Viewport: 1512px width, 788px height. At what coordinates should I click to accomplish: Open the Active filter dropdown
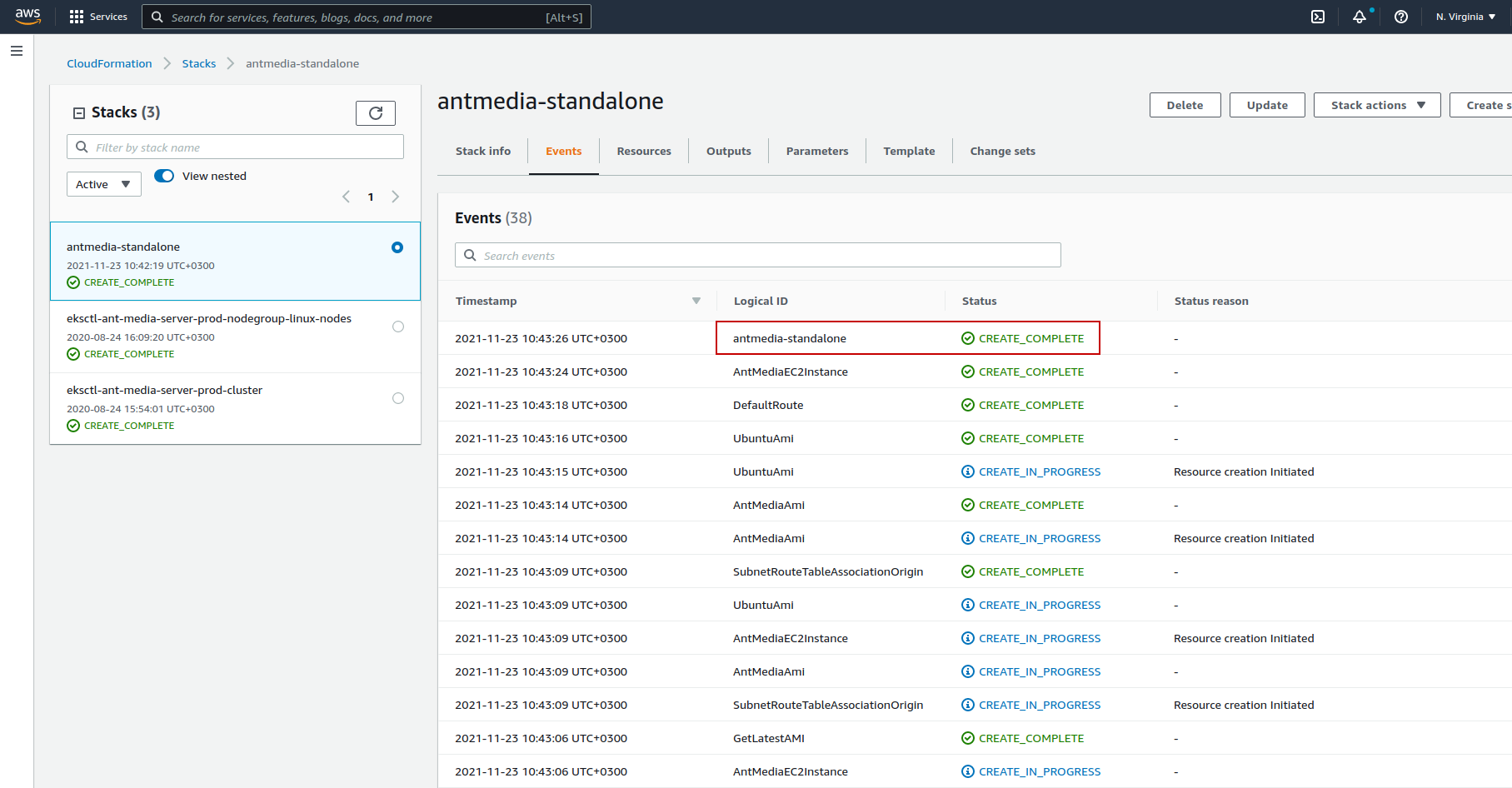pos(104,184)
